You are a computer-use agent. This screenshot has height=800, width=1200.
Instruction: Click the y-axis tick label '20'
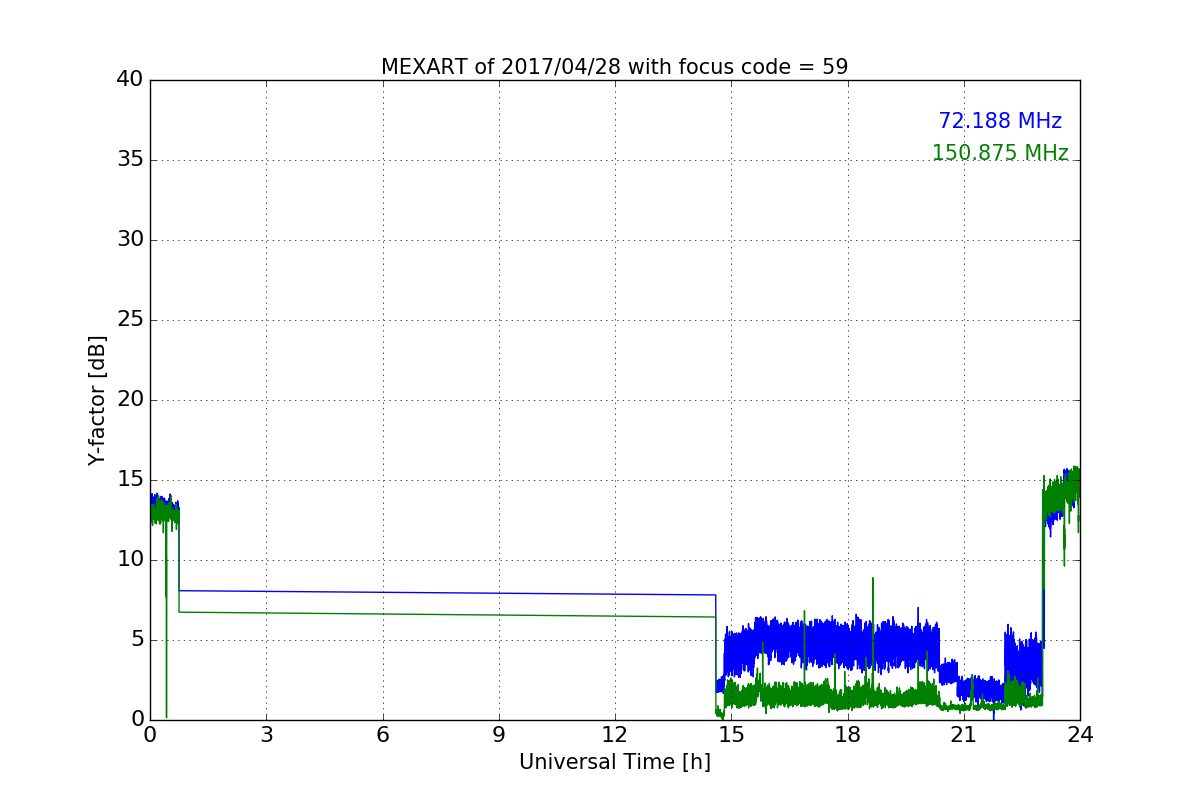(130, 400)
